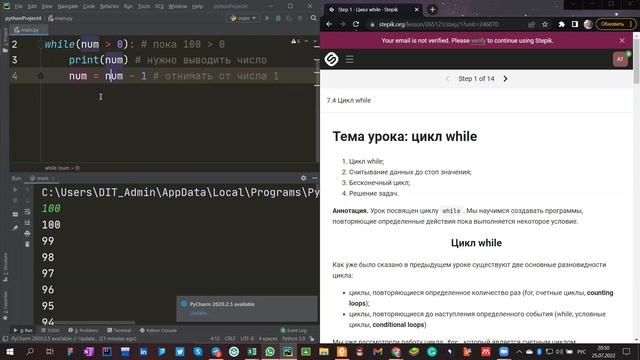Open the TODO tool window tab
Image resolution: width=640 pixels, height=360 pixels.
[x=51, y=330]
